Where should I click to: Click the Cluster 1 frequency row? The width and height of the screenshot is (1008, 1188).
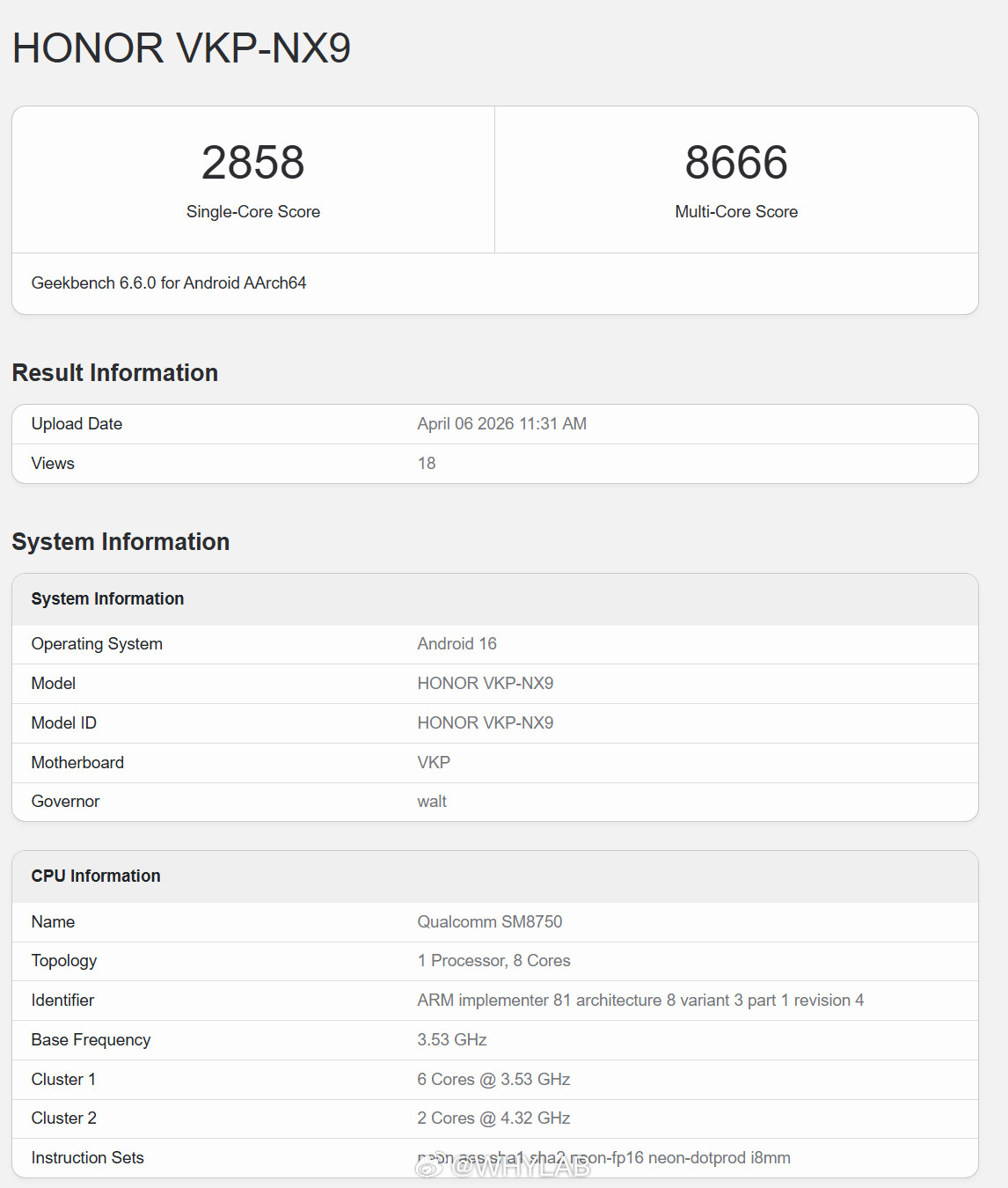493,1079
